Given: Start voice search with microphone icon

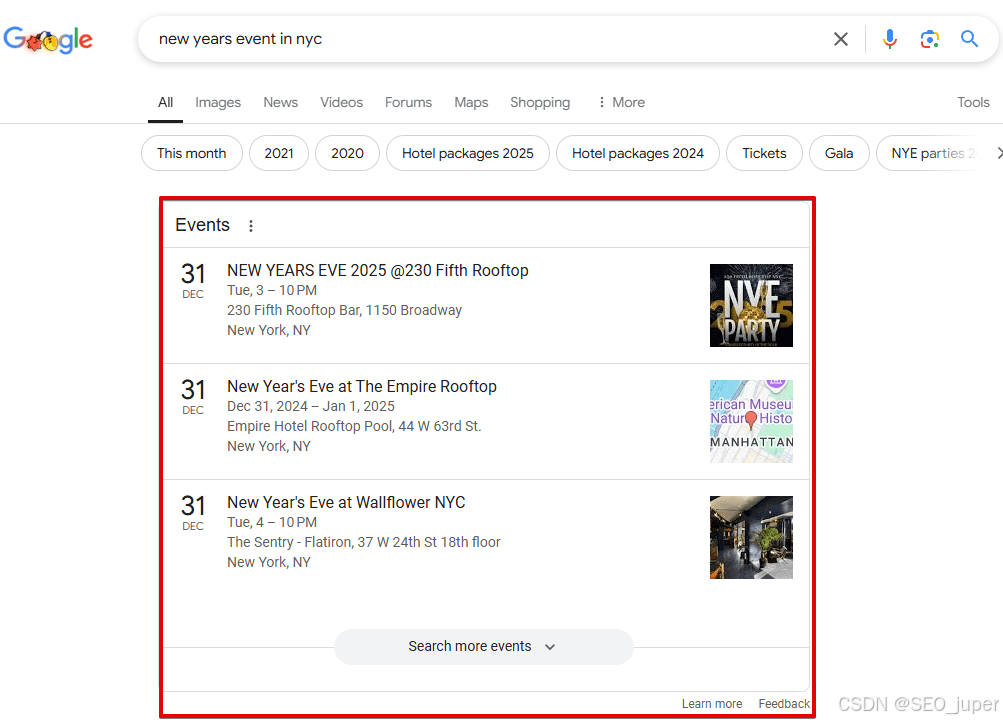Looking at the screenshot, I should point(889,39).
